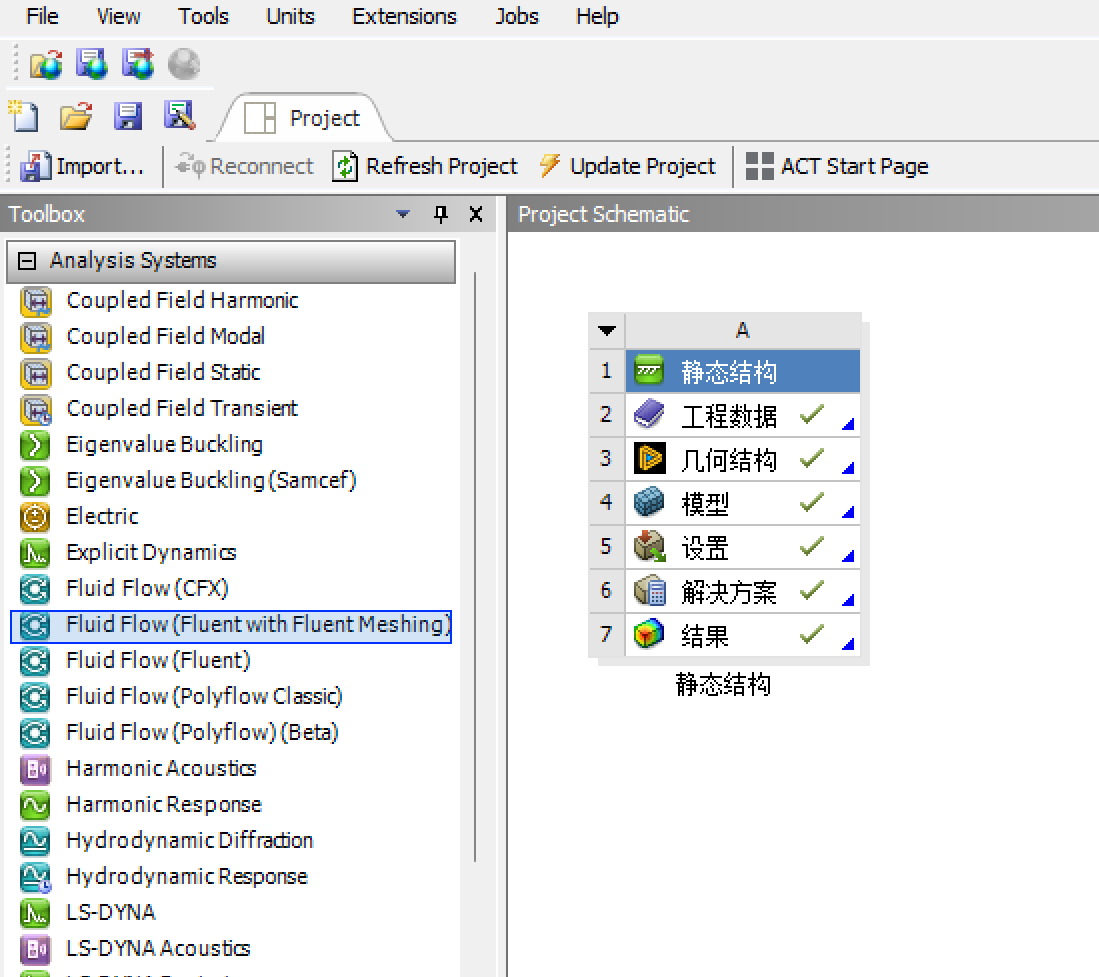Open the Help menu

coord(597,16)
